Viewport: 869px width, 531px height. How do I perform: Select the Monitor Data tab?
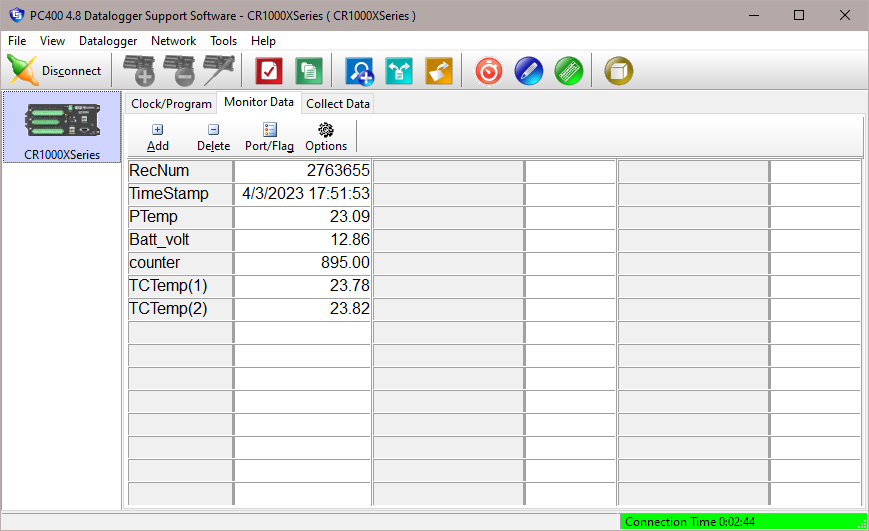[x=259, y=103]
